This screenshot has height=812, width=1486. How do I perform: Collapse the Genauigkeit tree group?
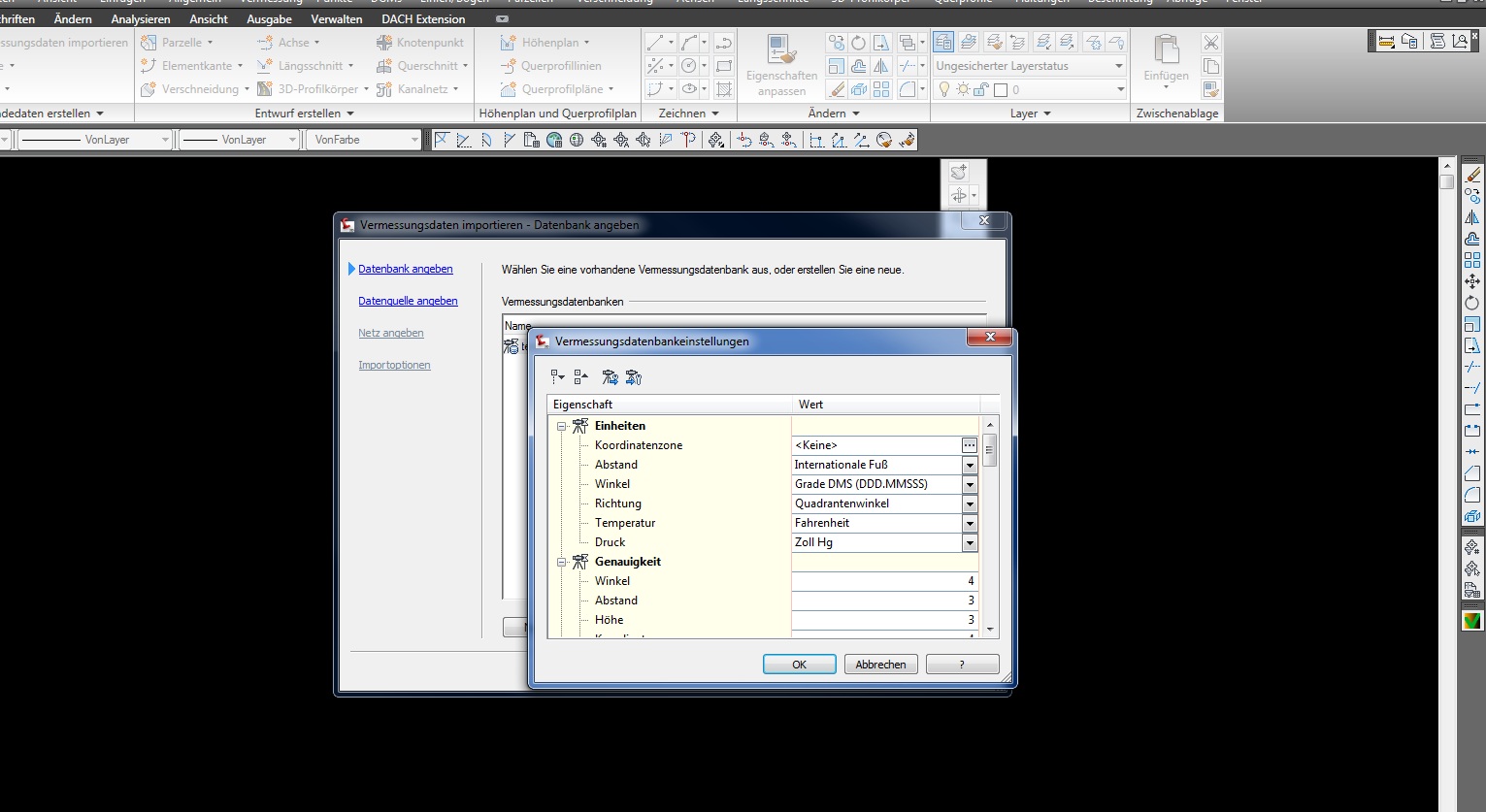(x=561, y=562)
